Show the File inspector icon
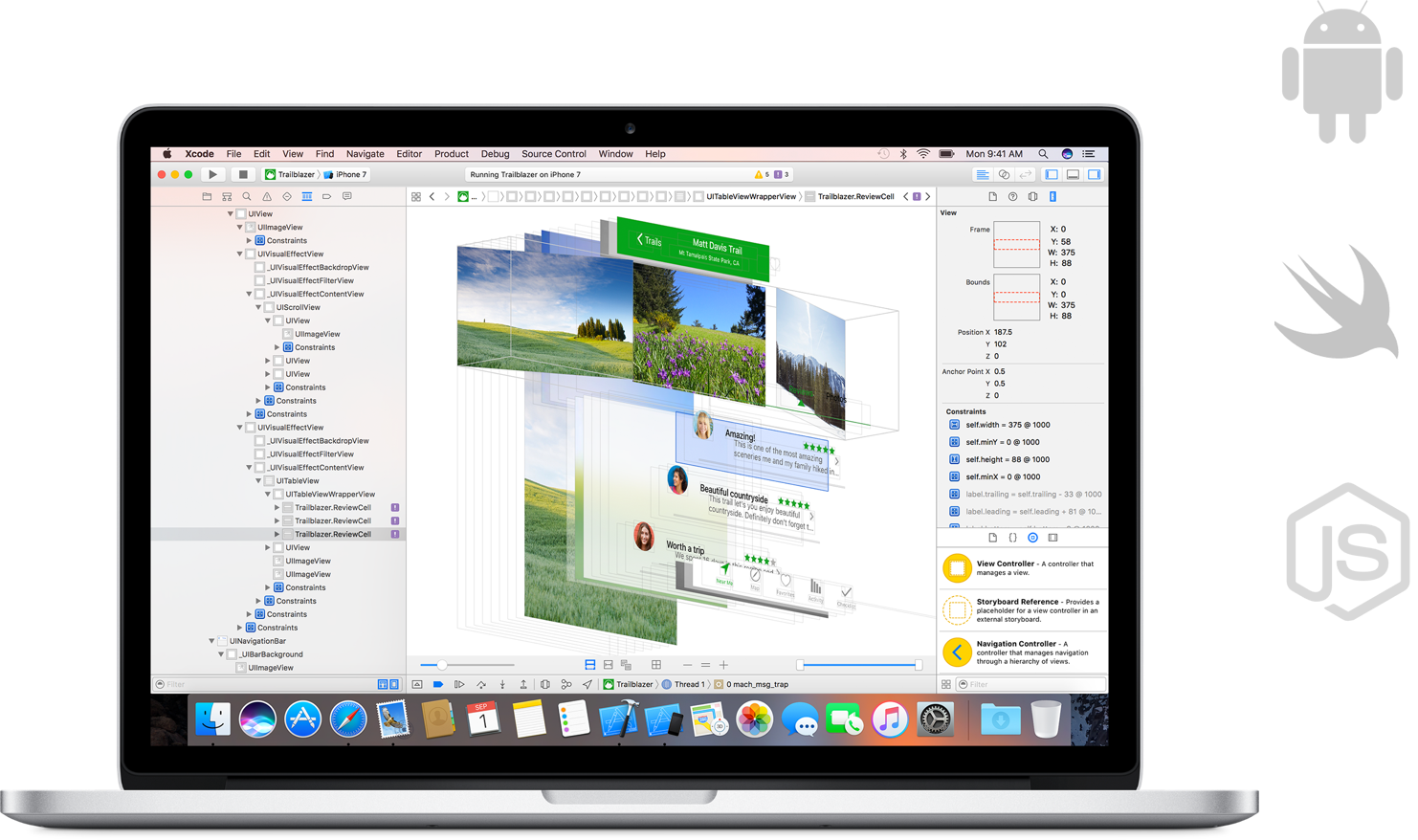 992,196
